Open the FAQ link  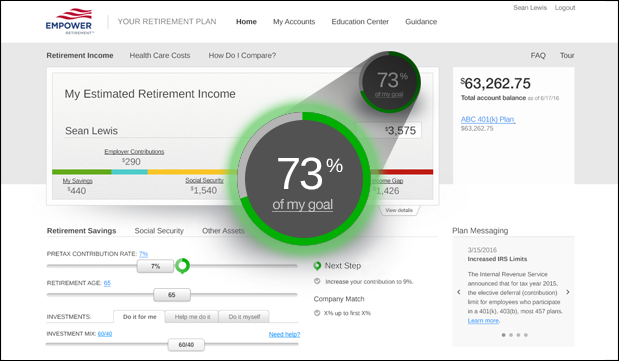[538, 55]
